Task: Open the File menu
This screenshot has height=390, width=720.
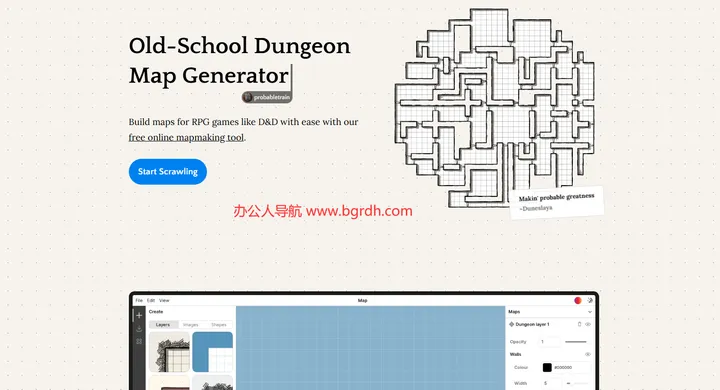Action: pyautogui.click(x=139, y=300)
